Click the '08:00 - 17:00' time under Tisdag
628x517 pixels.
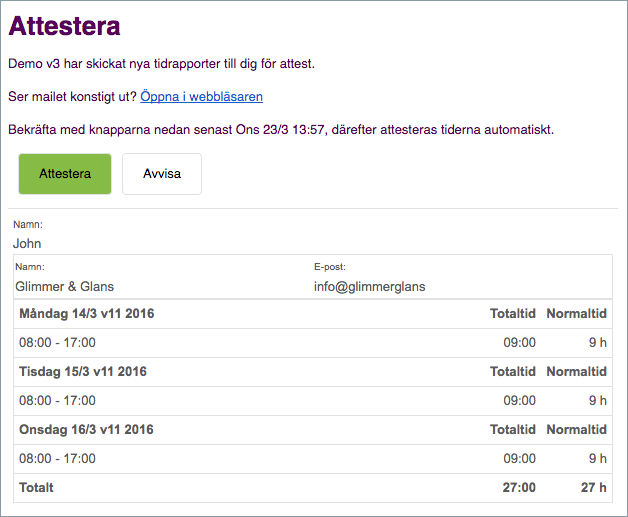coord(57,400)
